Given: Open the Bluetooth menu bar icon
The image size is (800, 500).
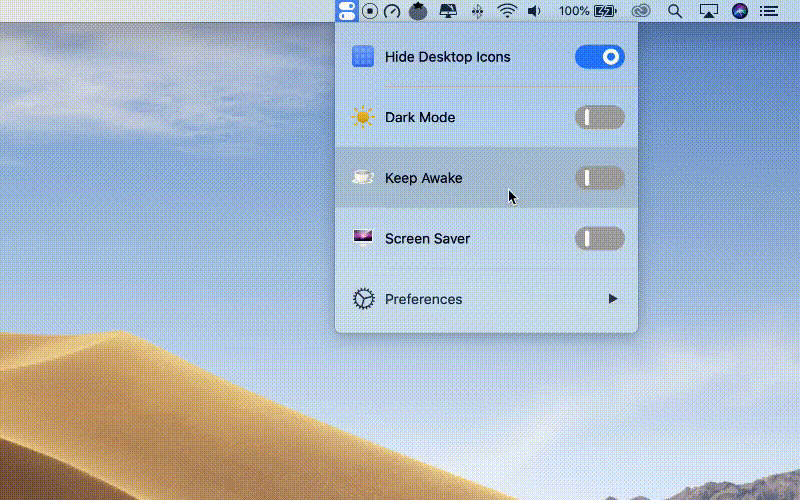Looking at the screenshot, I should point(478,11).
